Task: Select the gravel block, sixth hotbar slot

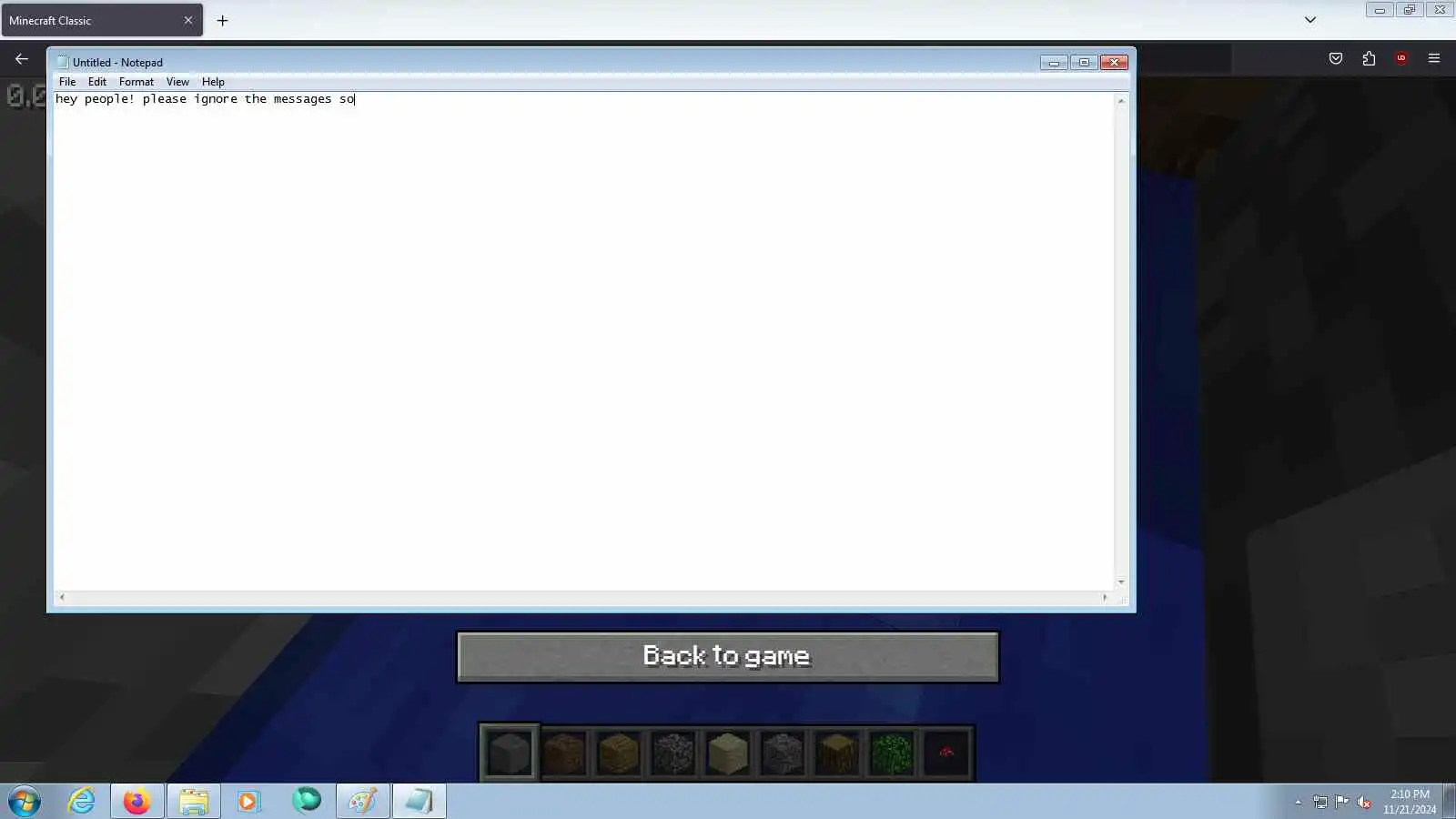Action: point(783,753)
